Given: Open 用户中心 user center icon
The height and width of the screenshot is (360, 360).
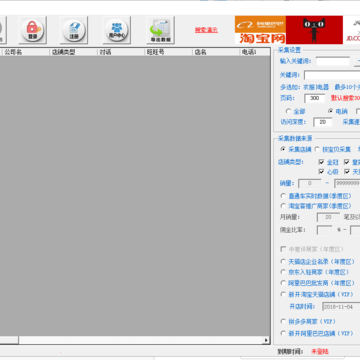Looking at the screenshot, I should click(x=117, y=30).
